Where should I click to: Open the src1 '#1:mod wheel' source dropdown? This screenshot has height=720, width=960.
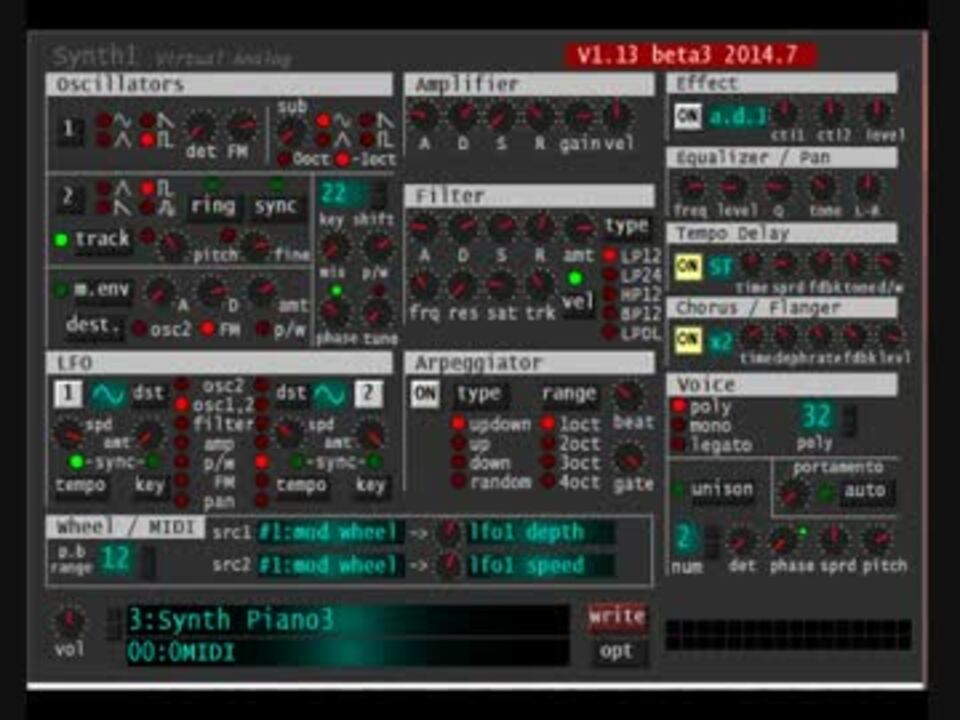tap(329, 532)
